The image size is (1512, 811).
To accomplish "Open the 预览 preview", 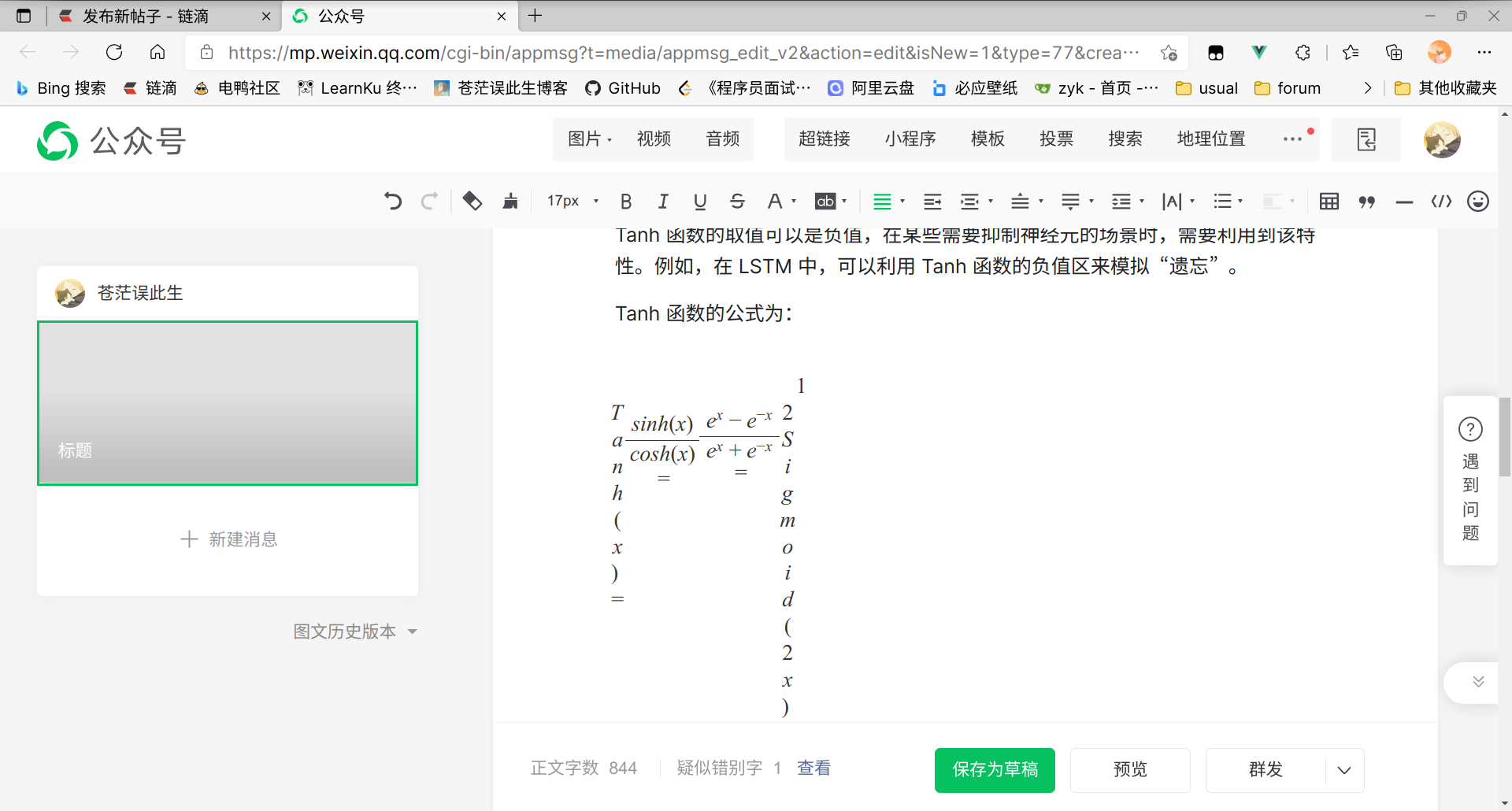I will tap(1130, 770).
